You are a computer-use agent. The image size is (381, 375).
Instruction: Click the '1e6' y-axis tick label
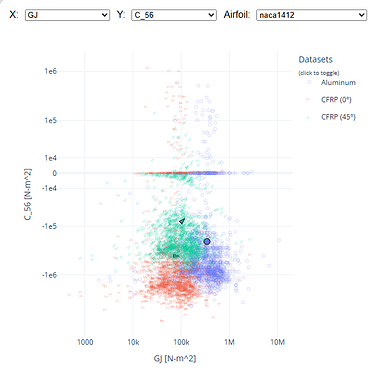click(51, 71)
